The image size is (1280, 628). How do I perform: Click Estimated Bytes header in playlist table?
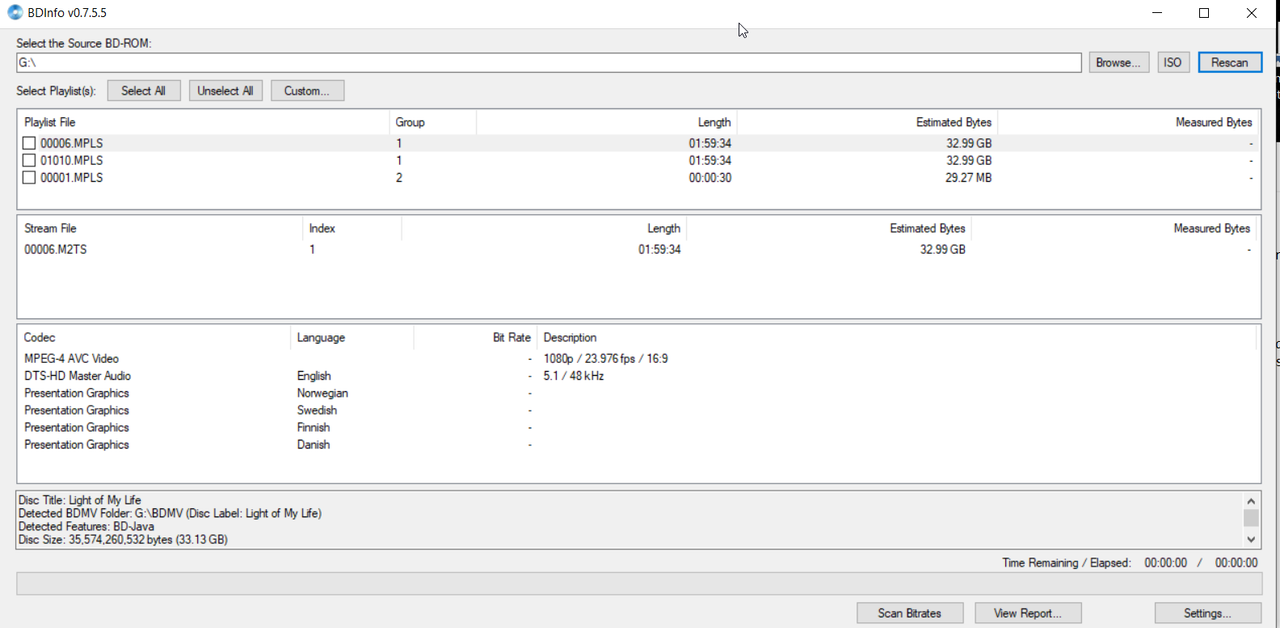click(x=954, y=122)
